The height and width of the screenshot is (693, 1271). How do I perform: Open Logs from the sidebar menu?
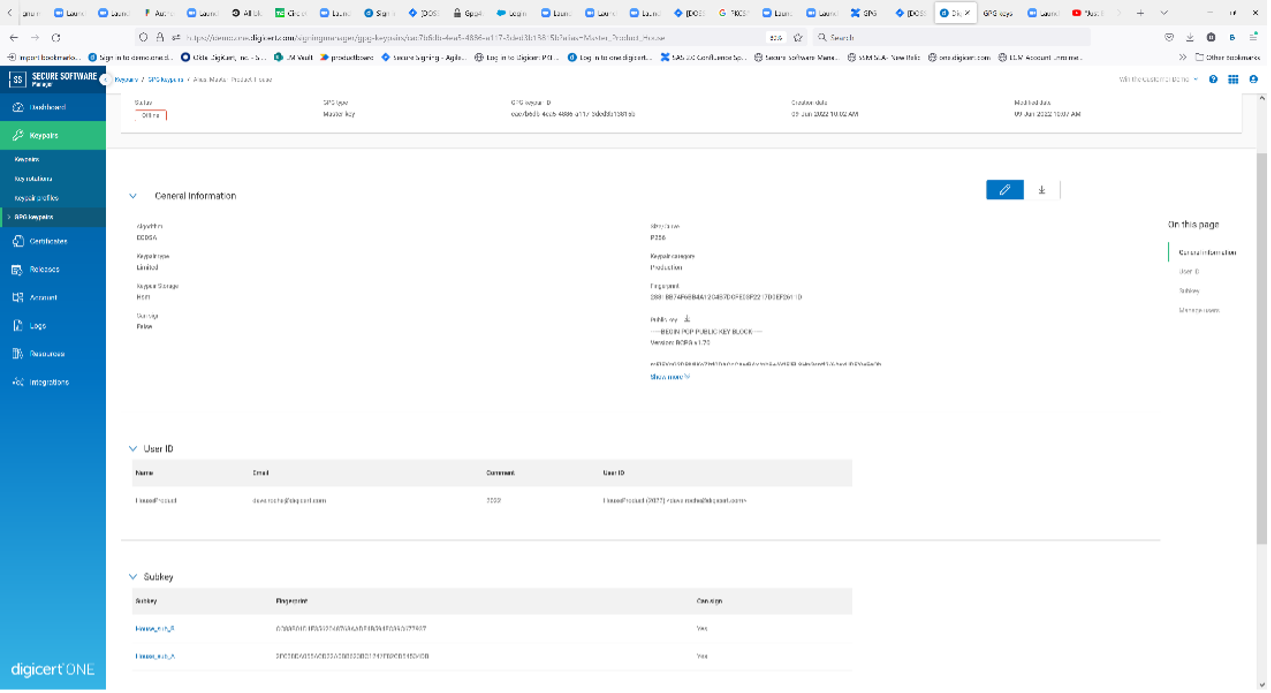[x=38, y=325]
